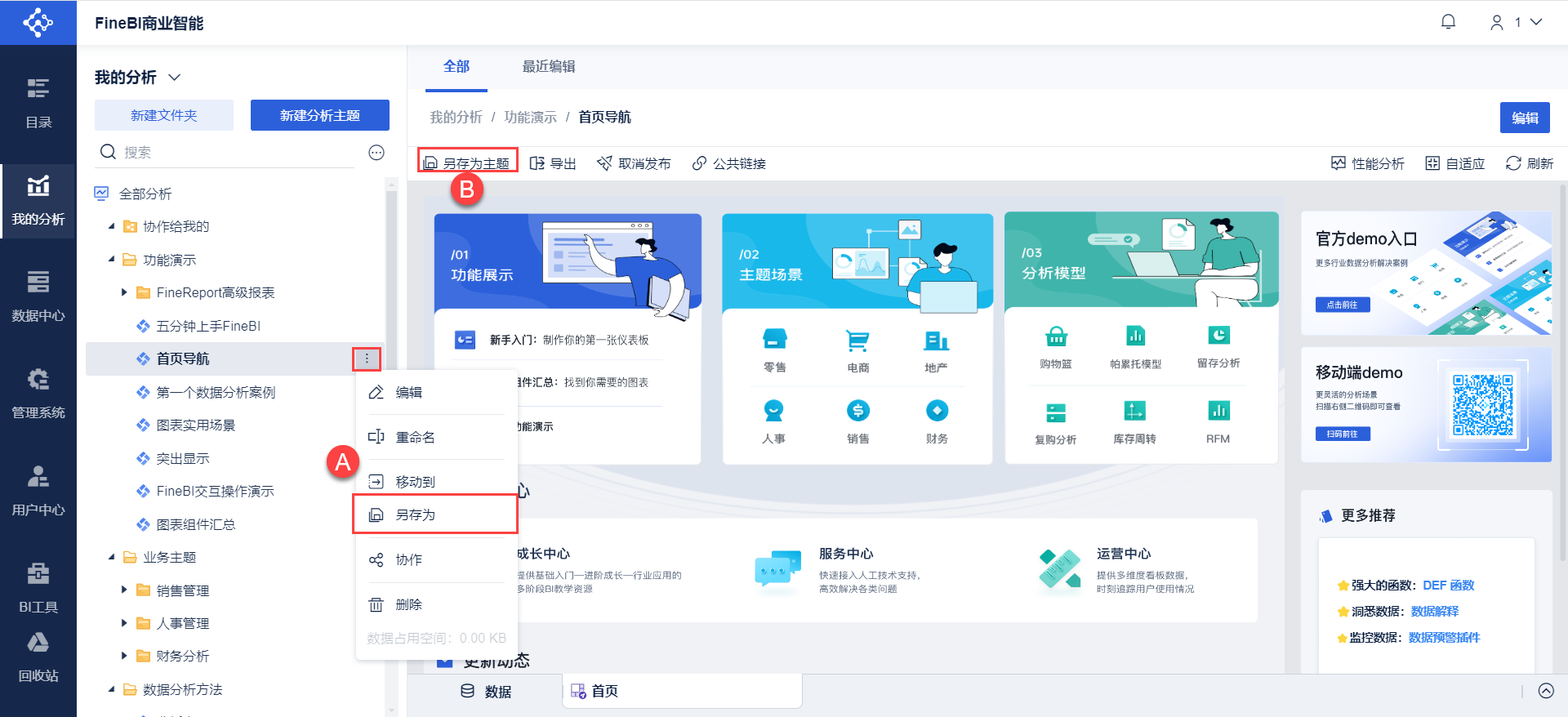Open the more options circle icon beside search
The height and width of the screenshot is (717, 1568).
[x=376, y=153]
